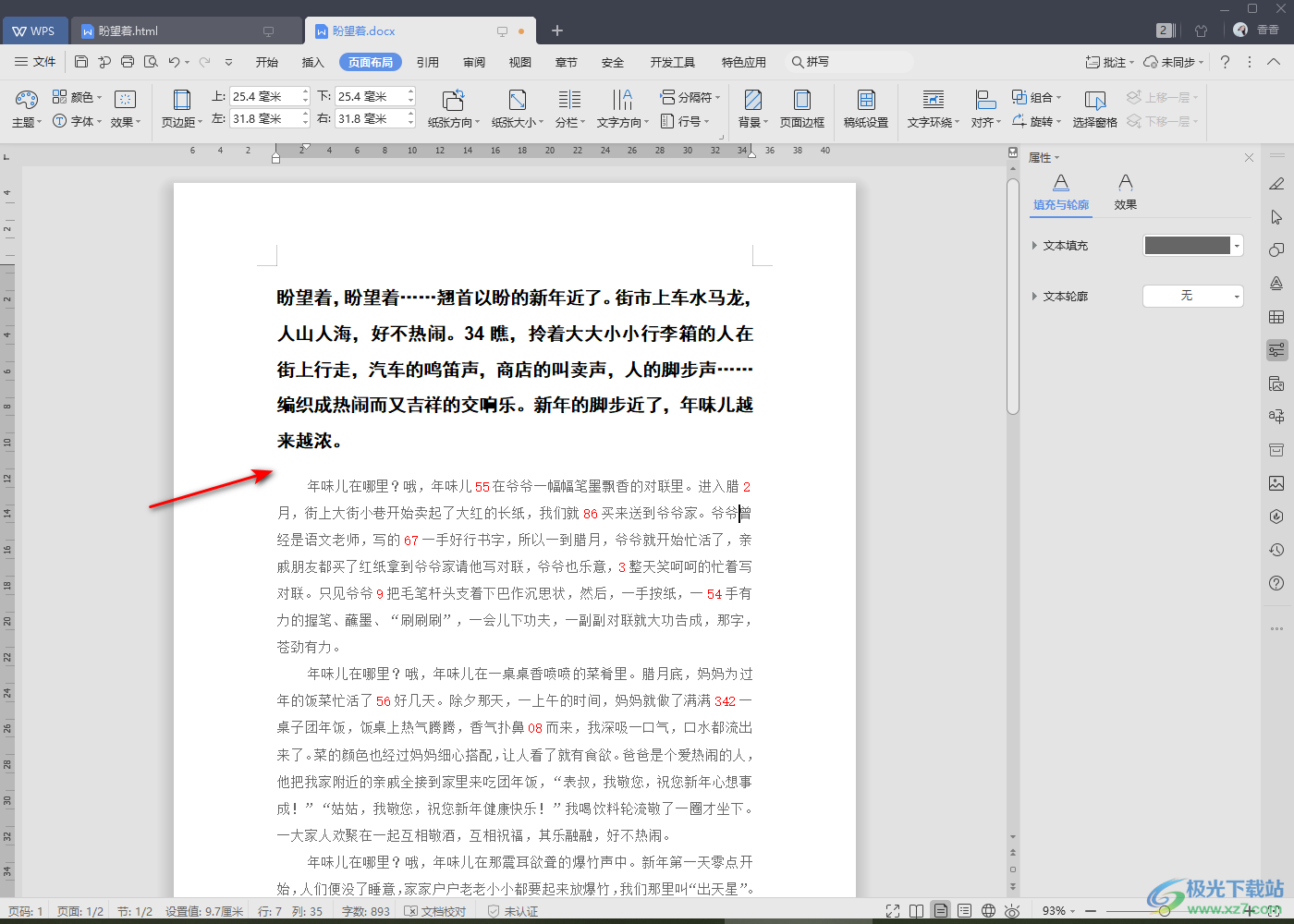Switch to the 引用 ribbon tab

[428, 62]
